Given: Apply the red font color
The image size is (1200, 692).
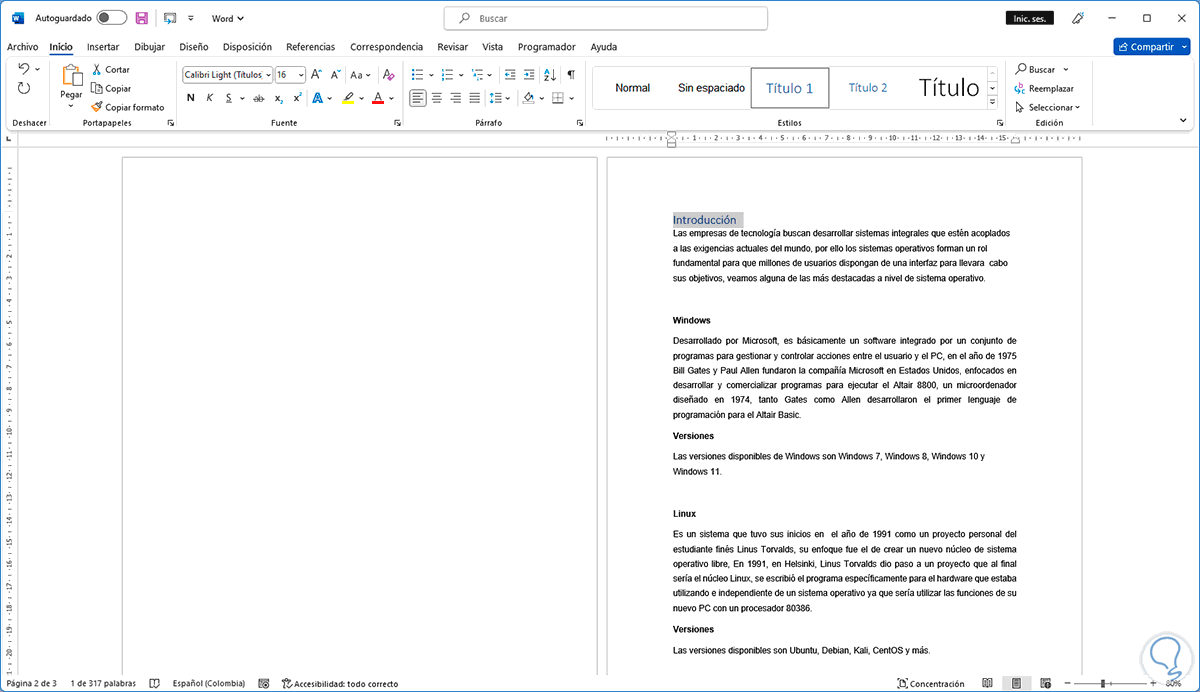Looking at the screenshot, I should (x=378, y=98).
